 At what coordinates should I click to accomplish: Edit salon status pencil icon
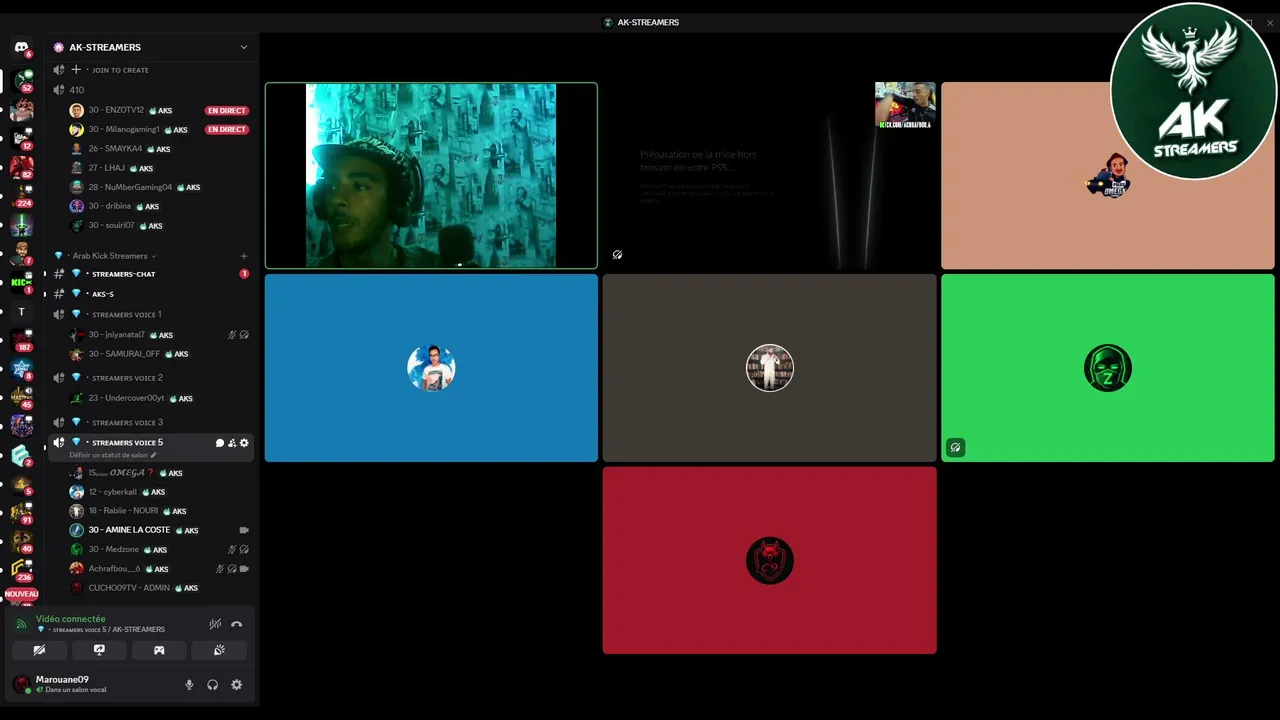pos(153,455)
